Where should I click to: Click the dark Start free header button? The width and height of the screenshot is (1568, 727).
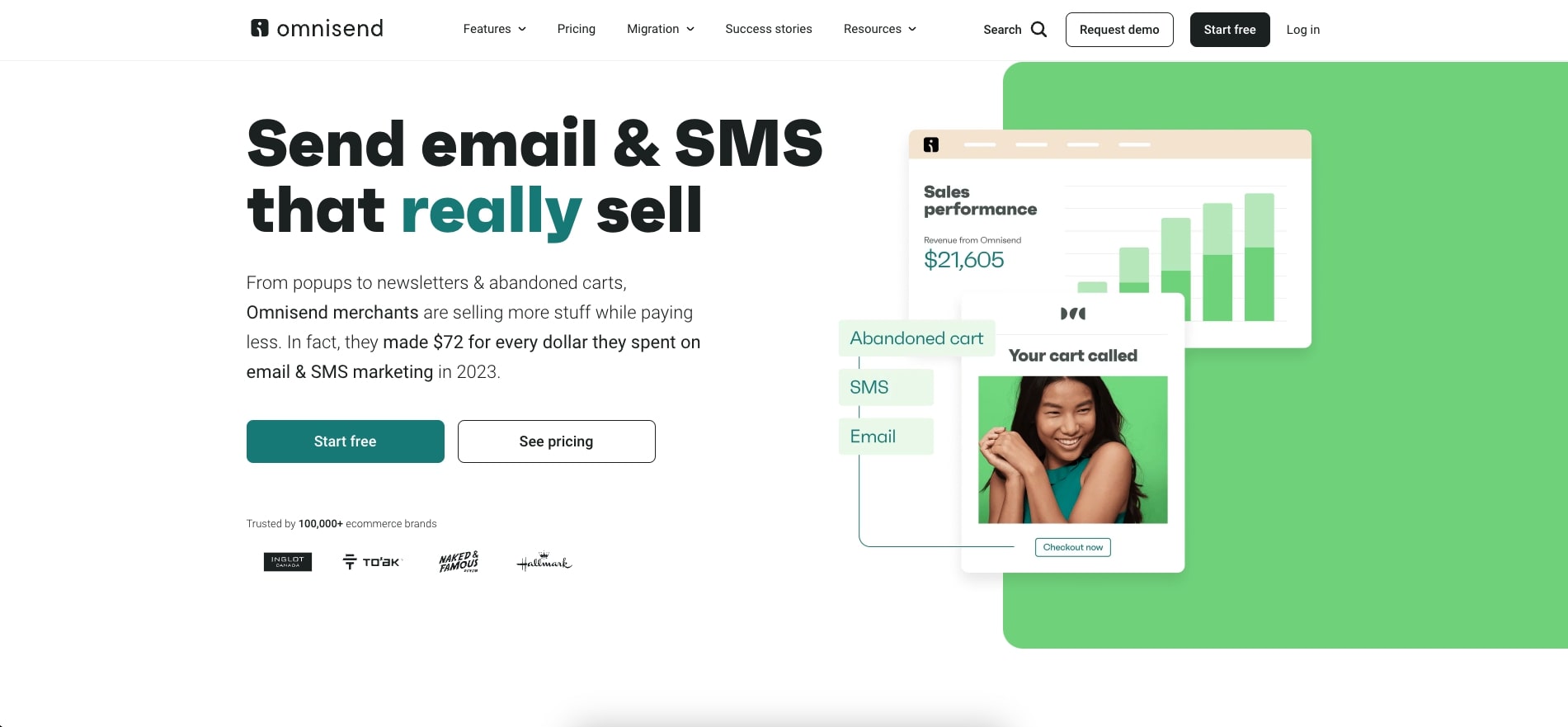point(1230,30)
